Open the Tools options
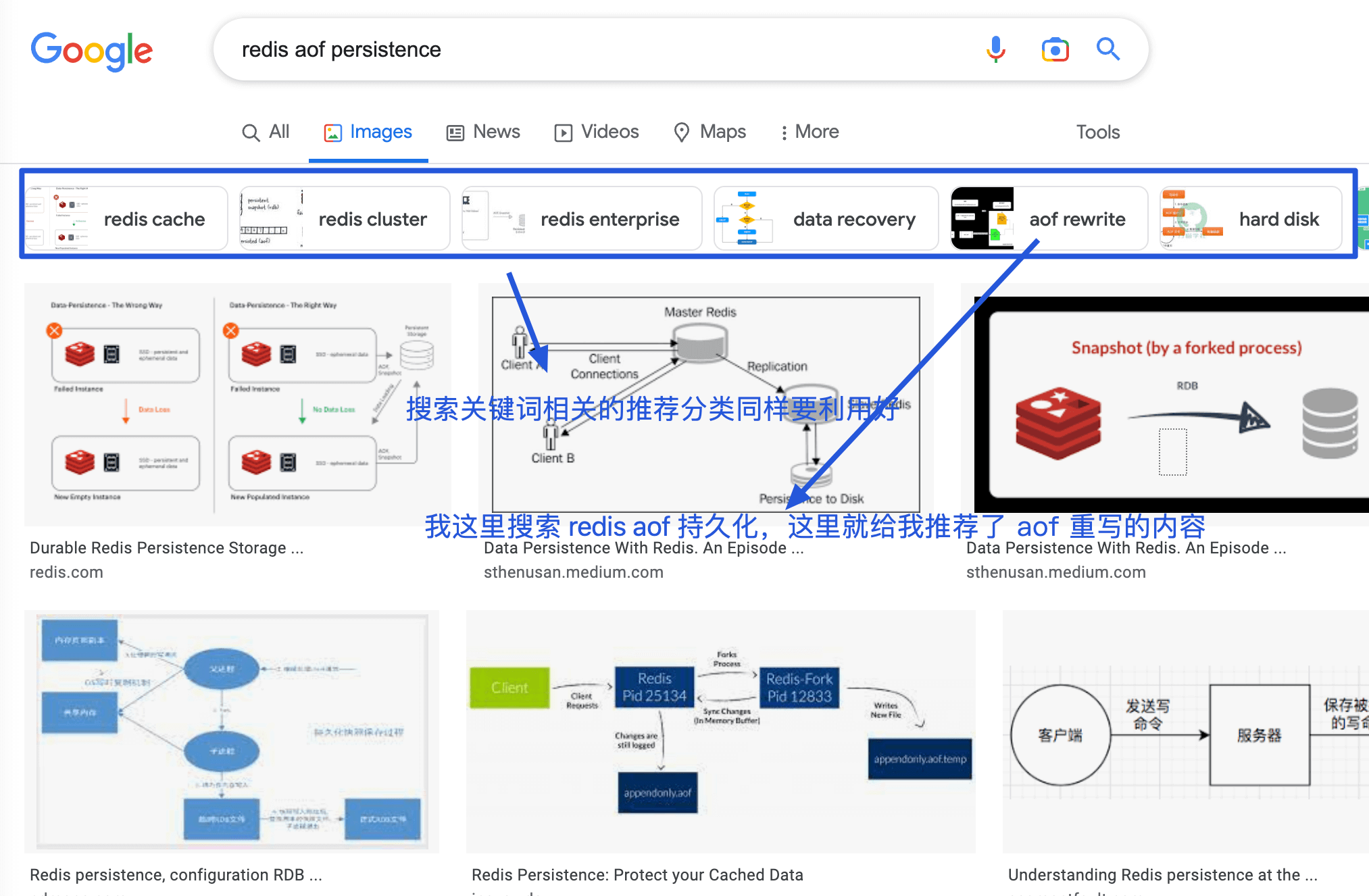Image resolution: width=1369 pixels, height=896 pixels. tap(1098, 132)
